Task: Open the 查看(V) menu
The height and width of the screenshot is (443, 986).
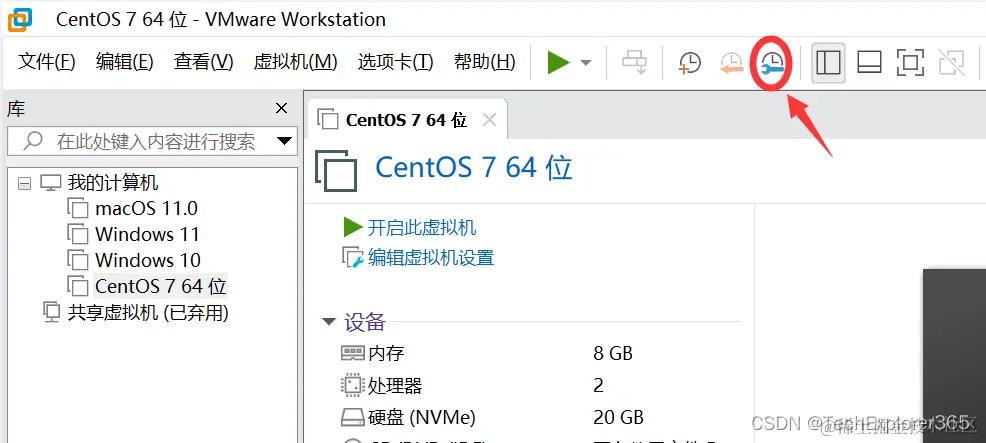Action: (204, 62)
